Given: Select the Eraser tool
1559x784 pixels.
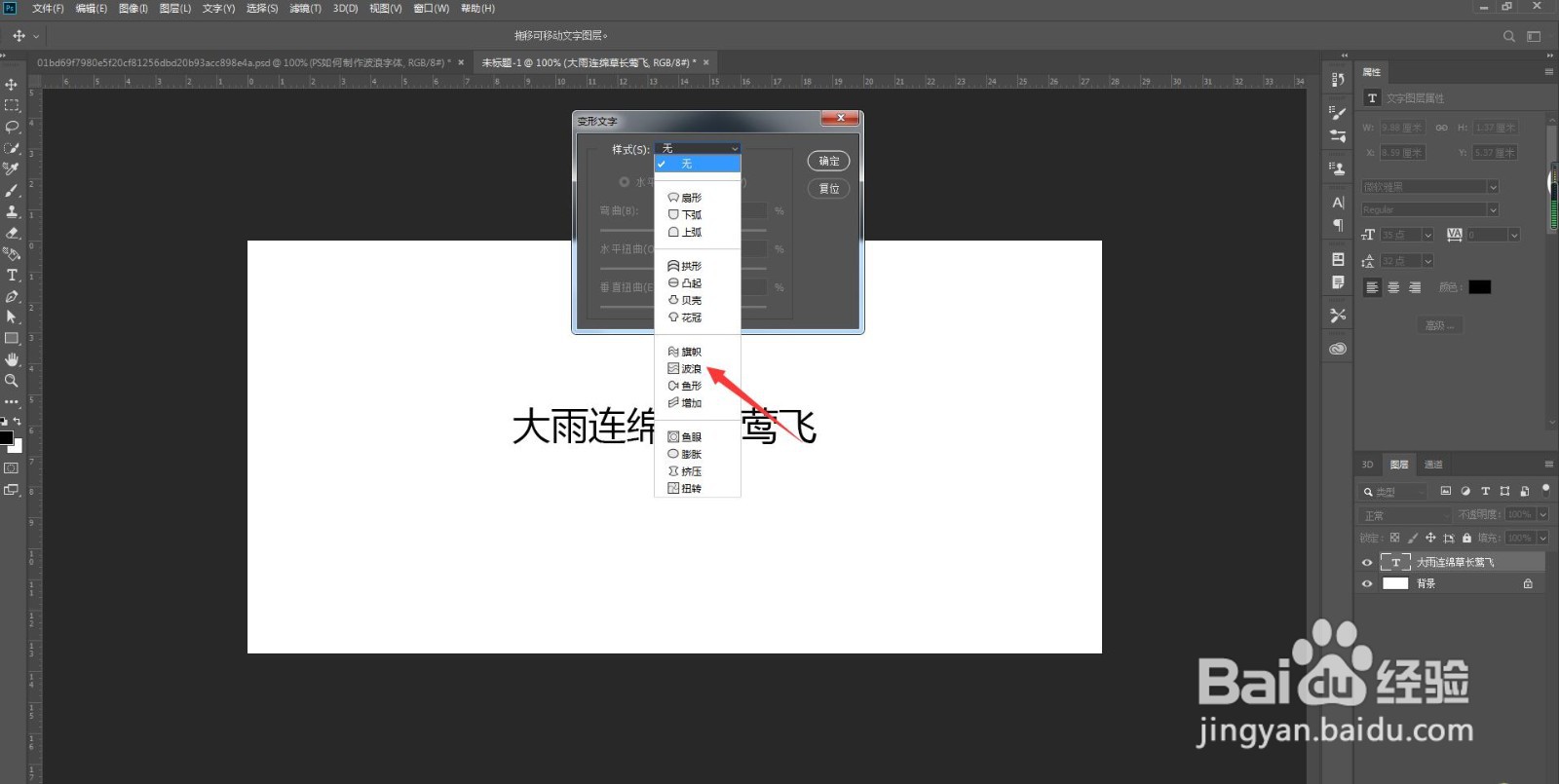Looking at the screenshot, I should coord(12,233).
